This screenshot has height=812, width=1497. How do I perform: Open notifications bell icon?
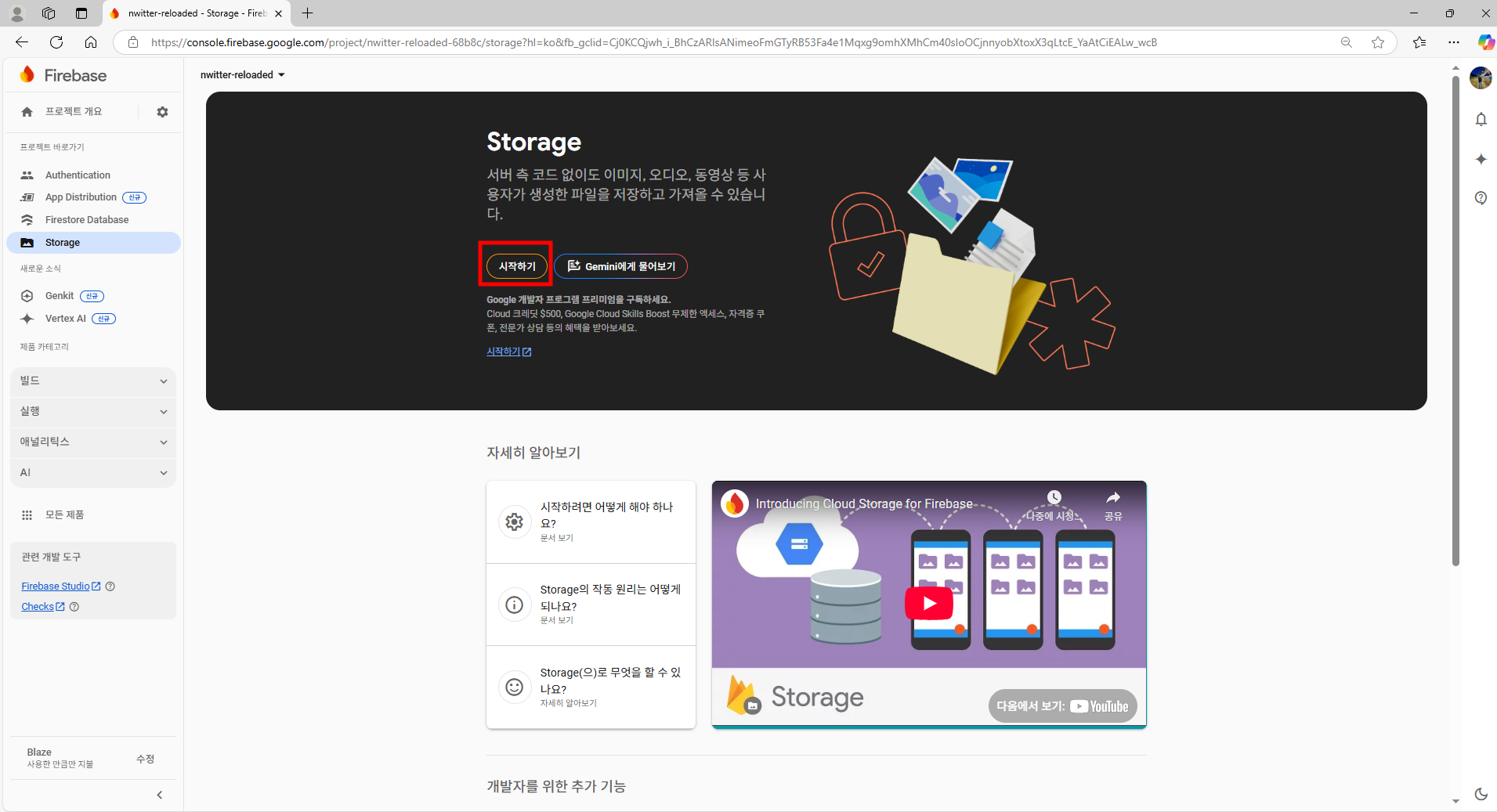click(x=1481, y=119)
